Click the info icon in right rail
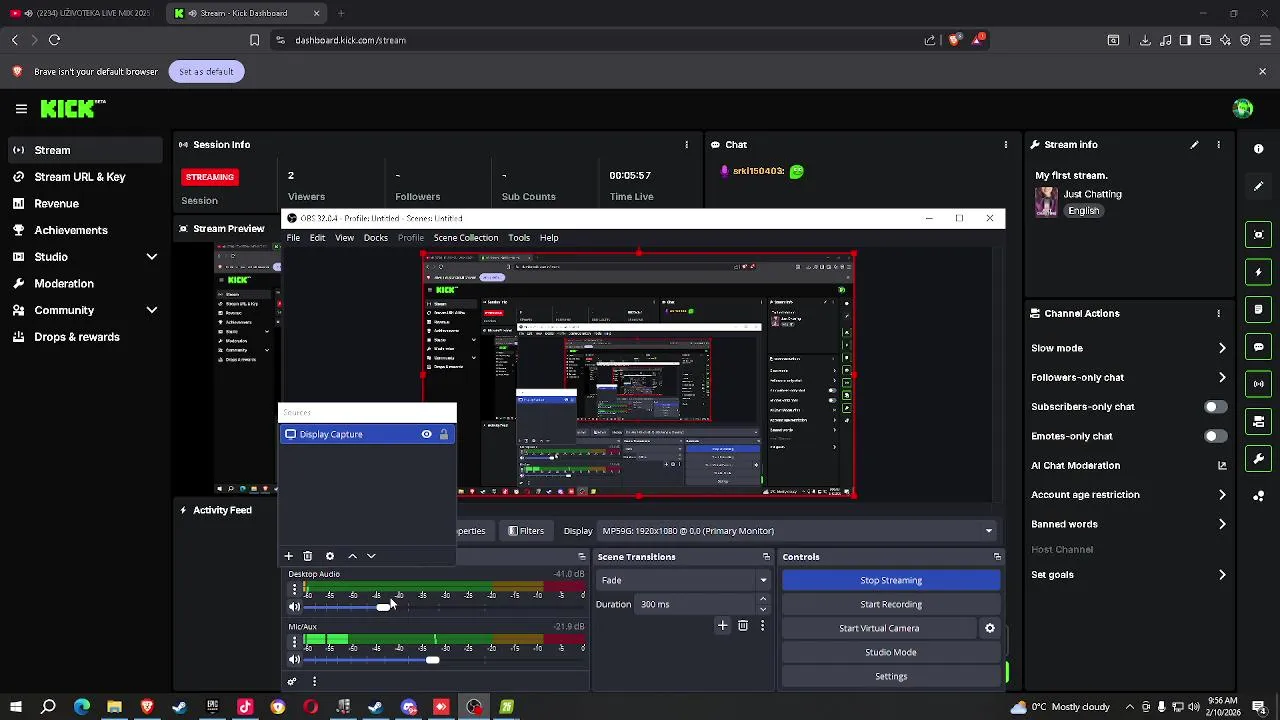1280x720 pixels. (1259, 149)
